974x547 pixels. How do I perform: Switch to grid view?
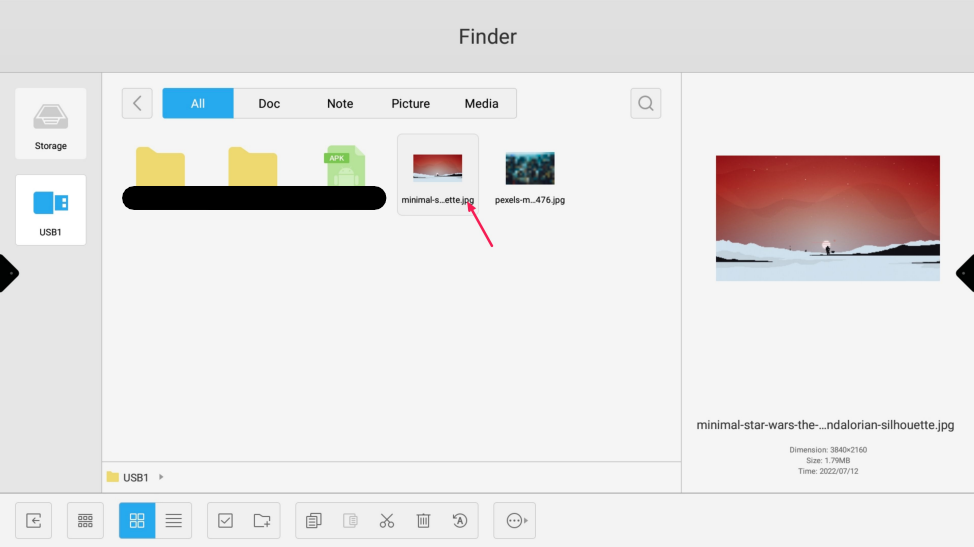137,520
